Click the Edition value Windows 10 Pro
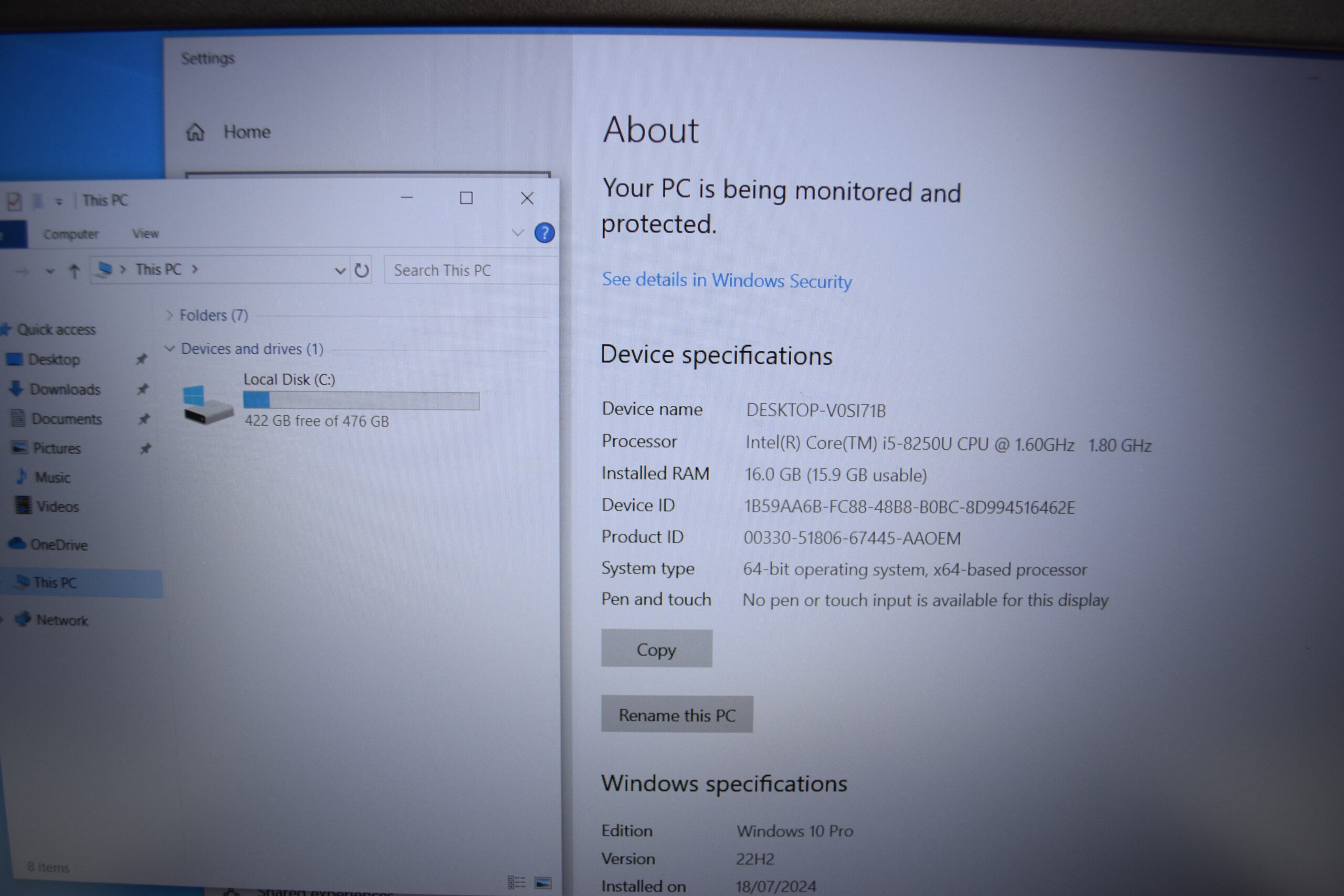Screen dimensions: 1344x896 pyautogui.click(x=795, y=831)
